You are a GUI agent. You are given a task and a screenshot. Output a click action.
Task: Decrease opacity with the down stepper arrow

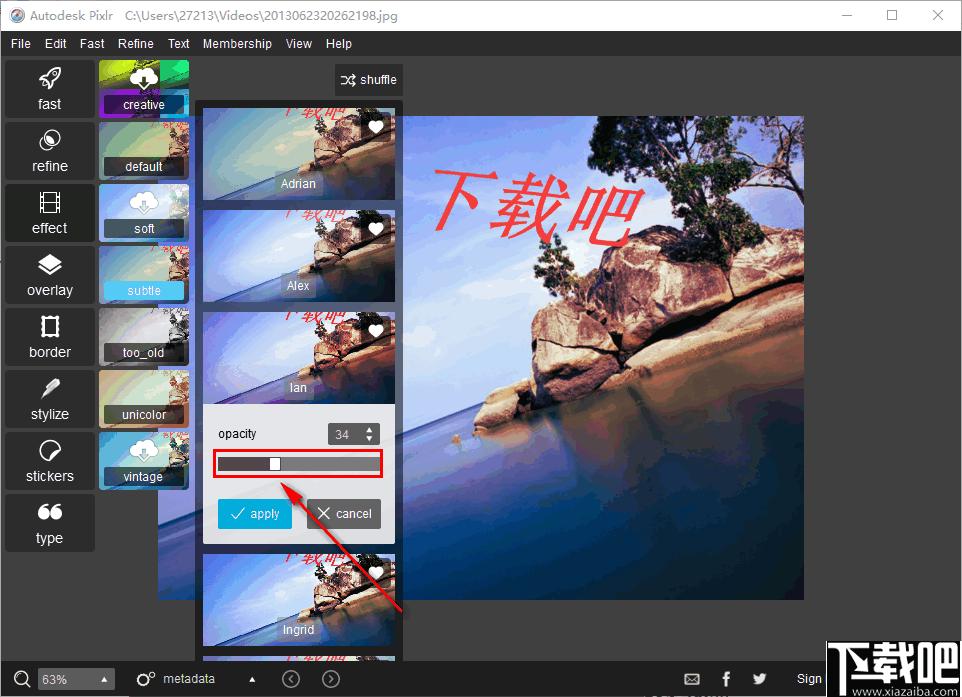tap(369, 438)
